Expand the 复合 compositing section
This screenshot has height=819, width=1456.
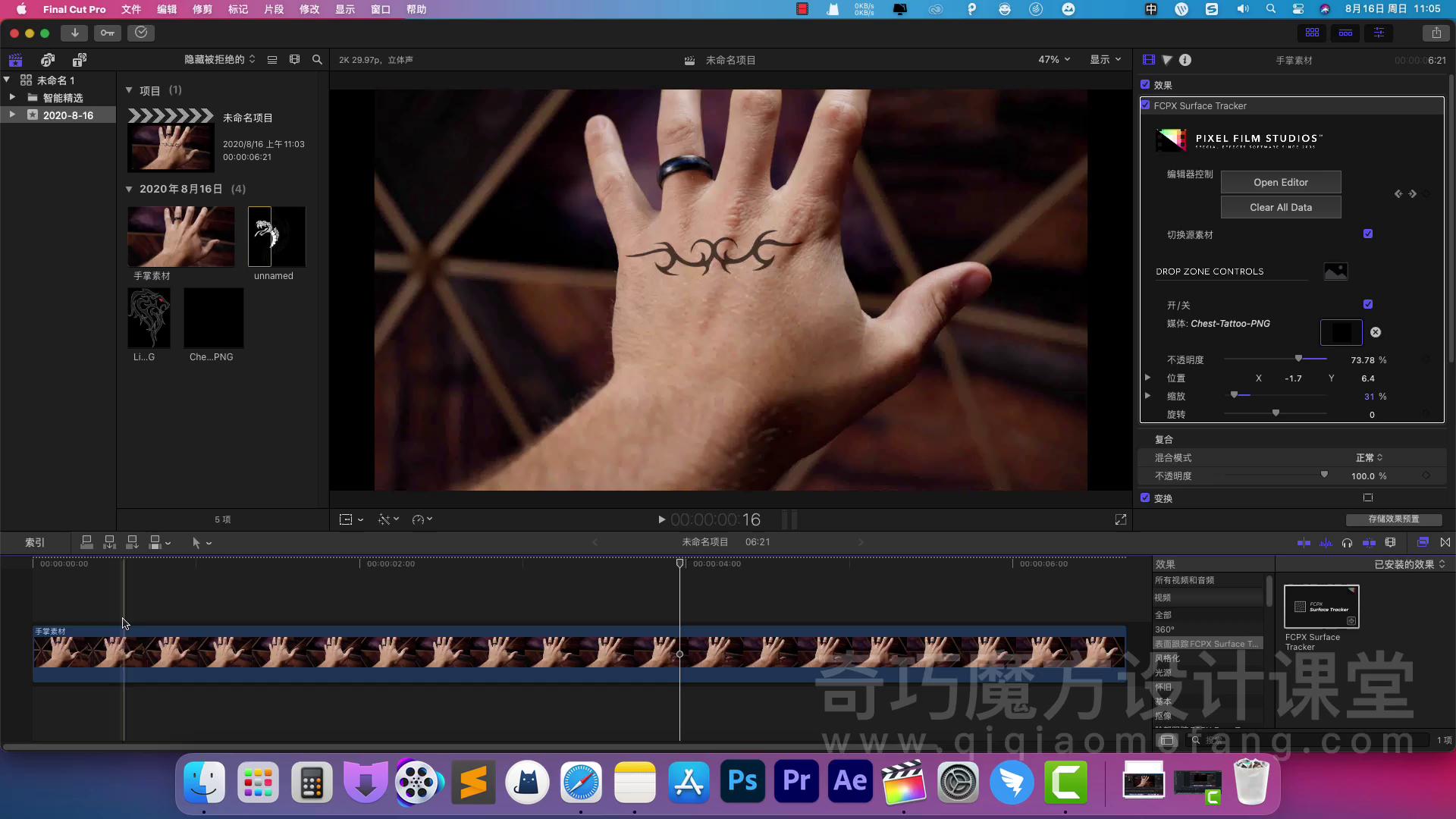click(1164, 439)
